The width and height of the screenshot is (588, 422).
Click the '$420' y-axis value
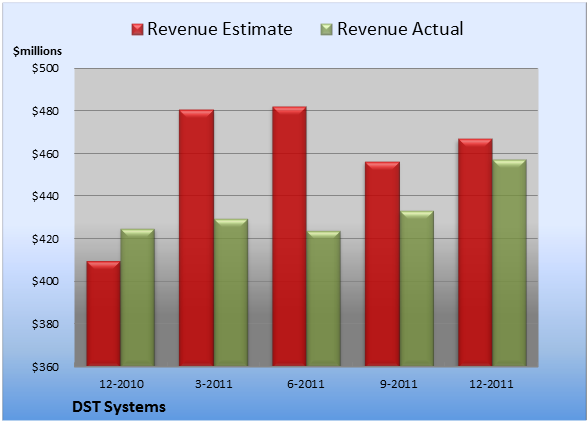click(x=45, y=239)
